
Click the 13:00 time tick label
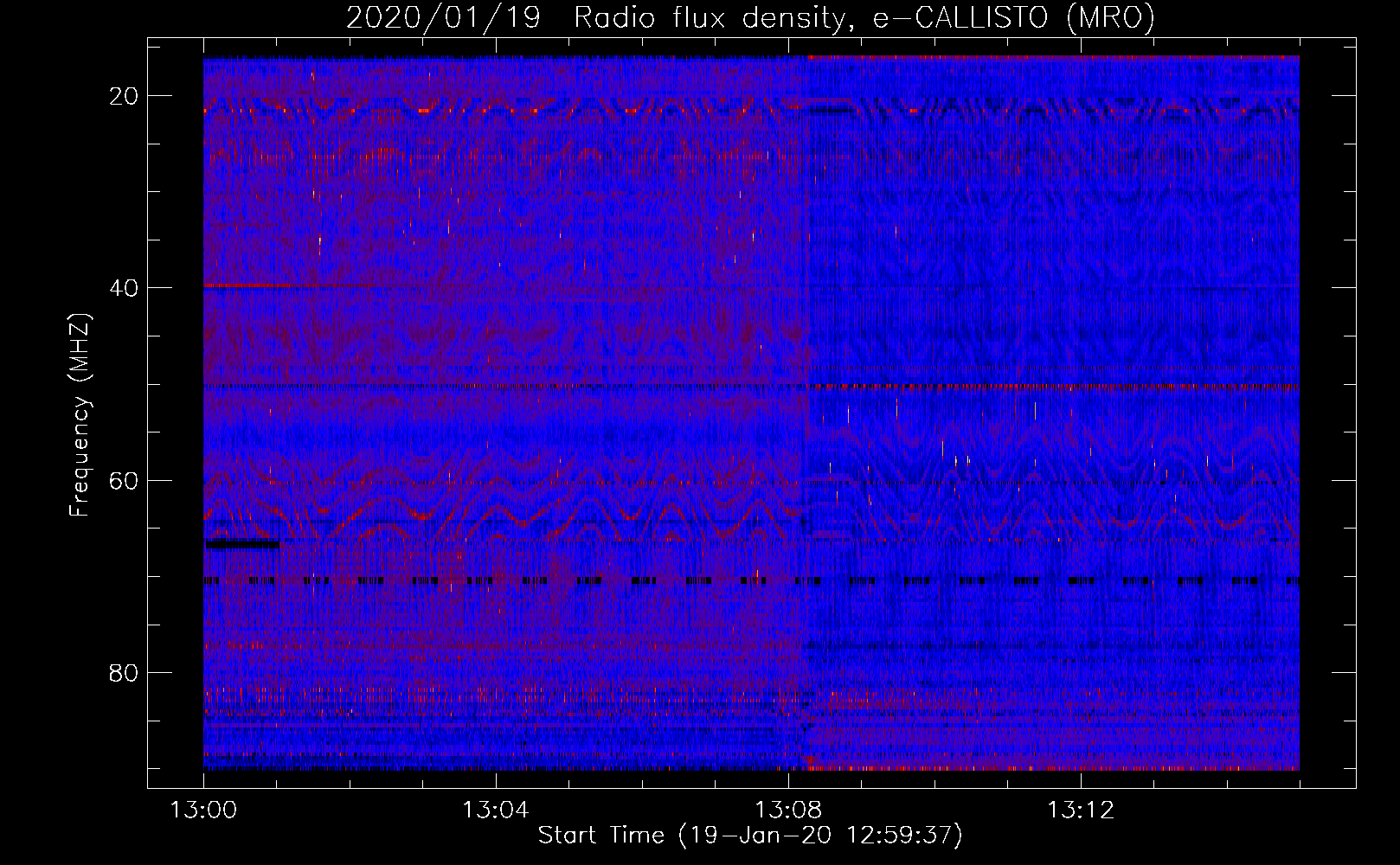click(203, 811)
